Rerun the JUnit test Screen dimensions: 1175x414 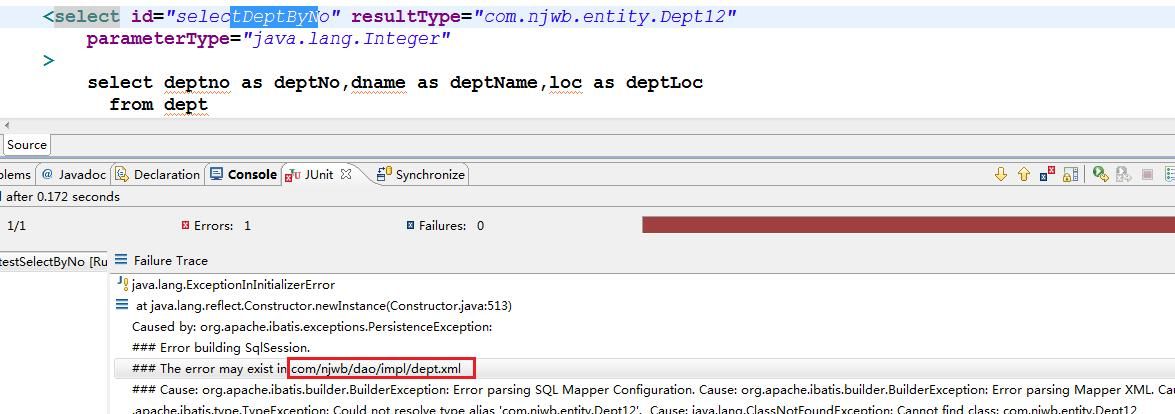click(x=1100, y=174)
